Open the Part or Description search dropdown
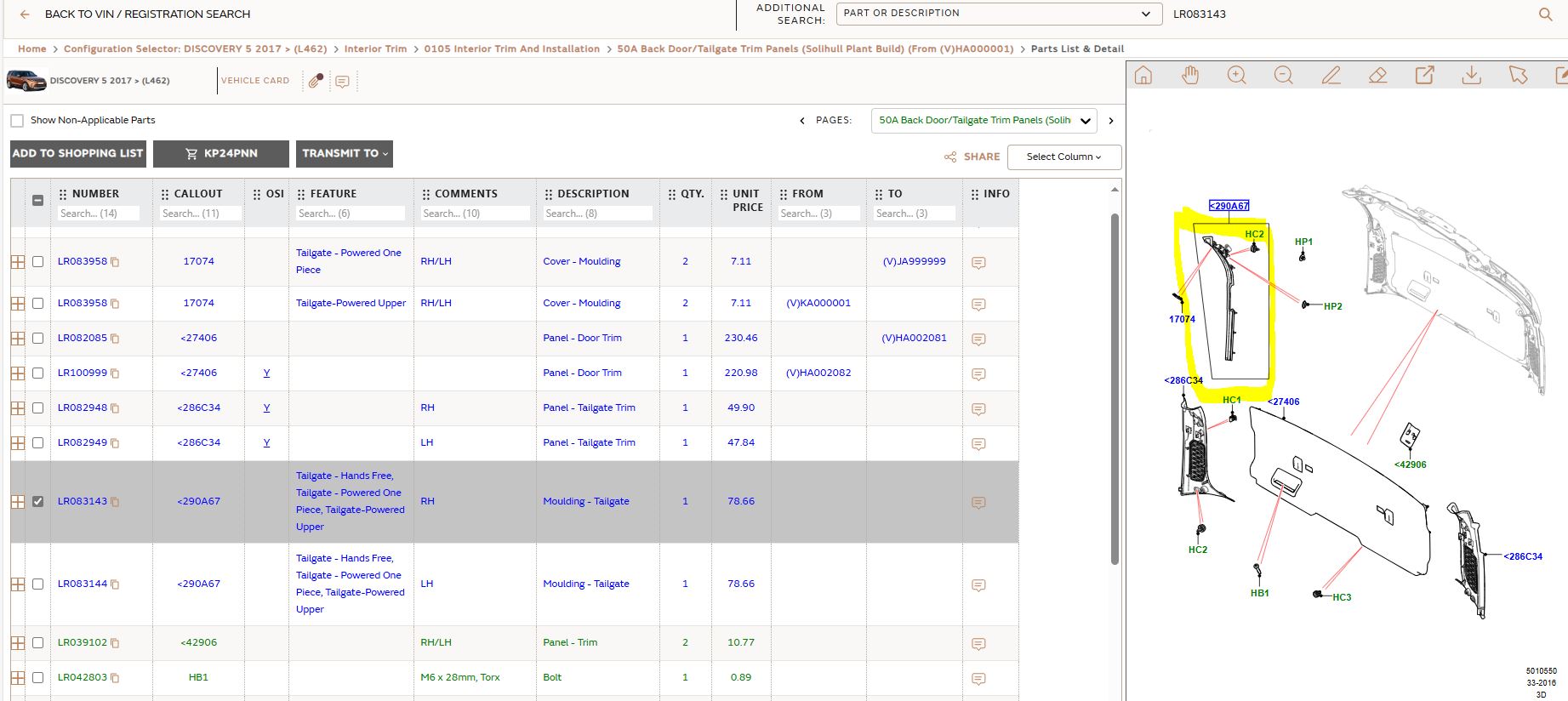 [x=999, y=14]
